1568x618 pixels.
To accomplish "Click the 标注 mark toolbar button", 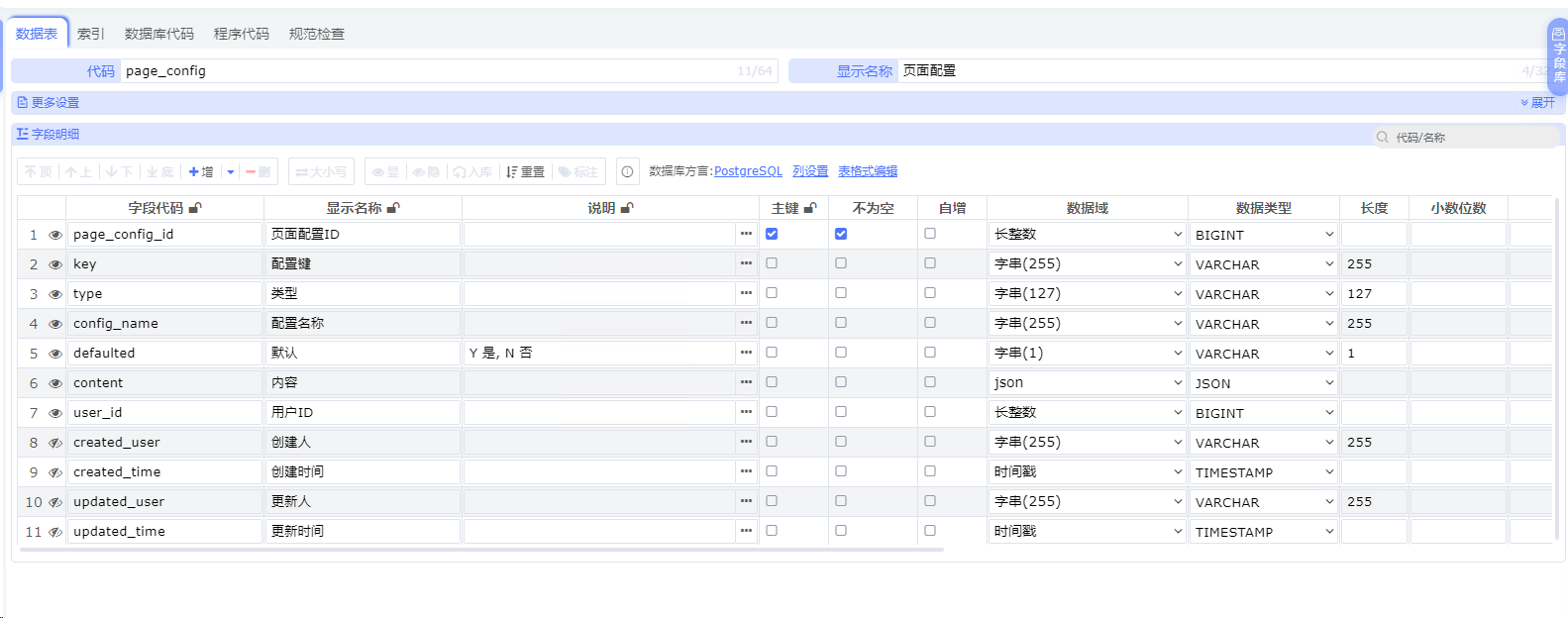I will (x=578, y=171).
